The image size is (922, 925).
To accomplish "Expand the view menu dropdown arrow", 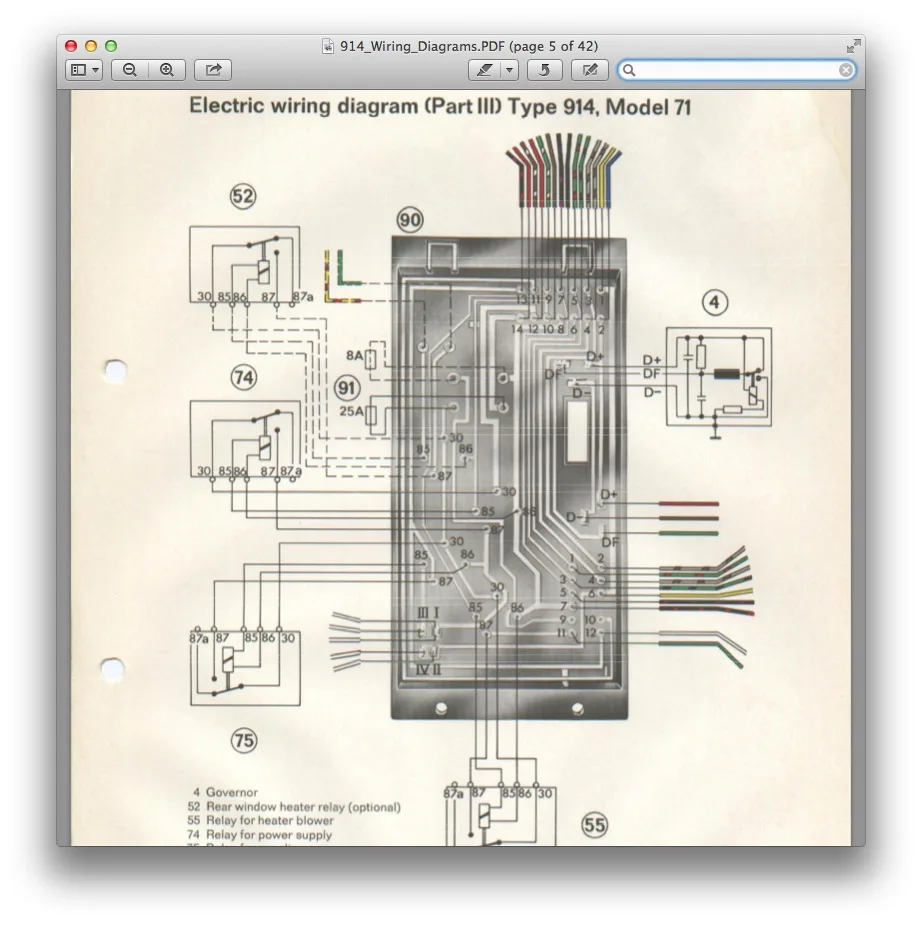I will click(96, 70).
